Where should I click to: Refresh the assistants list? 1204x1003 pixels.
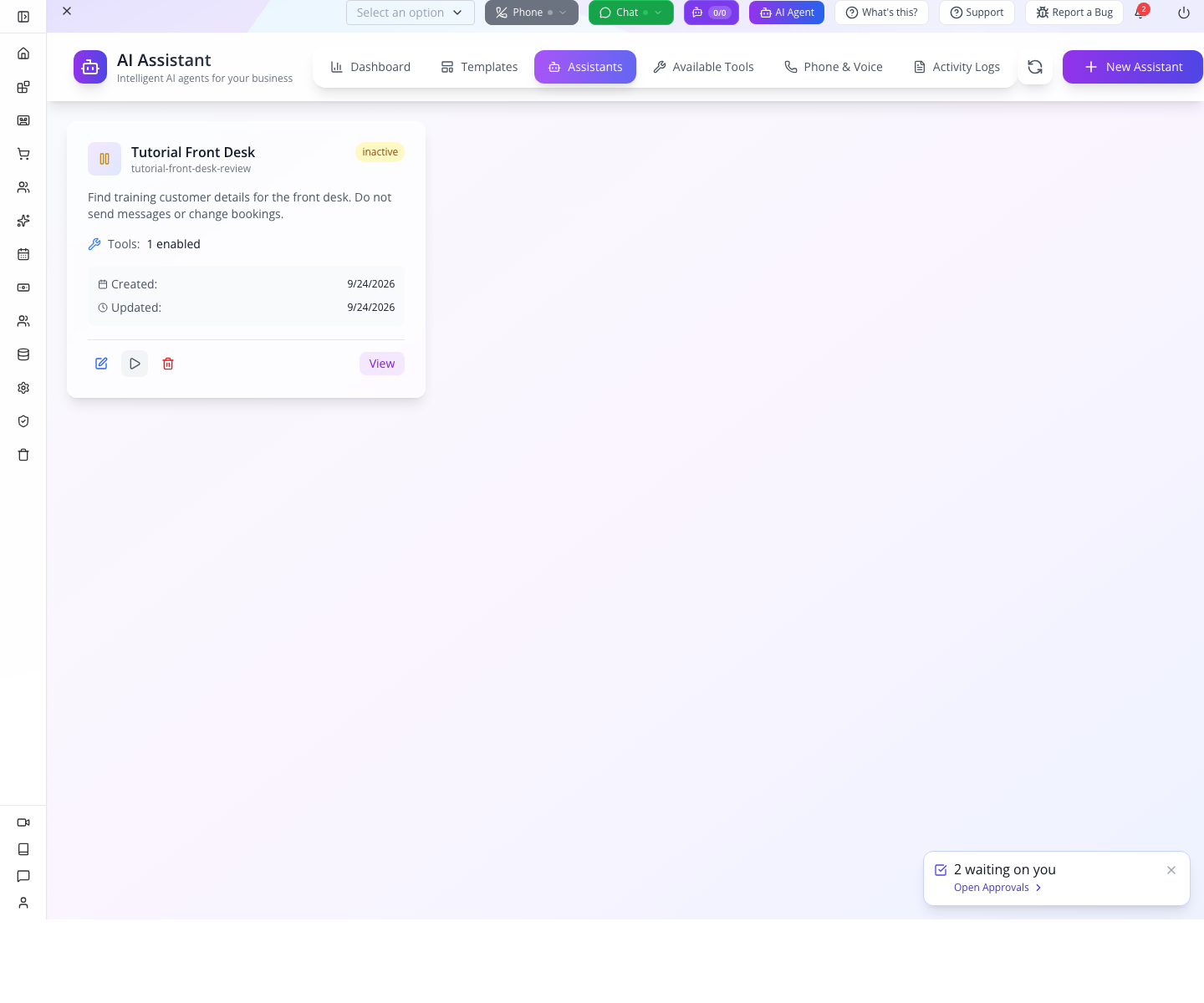(x=1035, y=67)
